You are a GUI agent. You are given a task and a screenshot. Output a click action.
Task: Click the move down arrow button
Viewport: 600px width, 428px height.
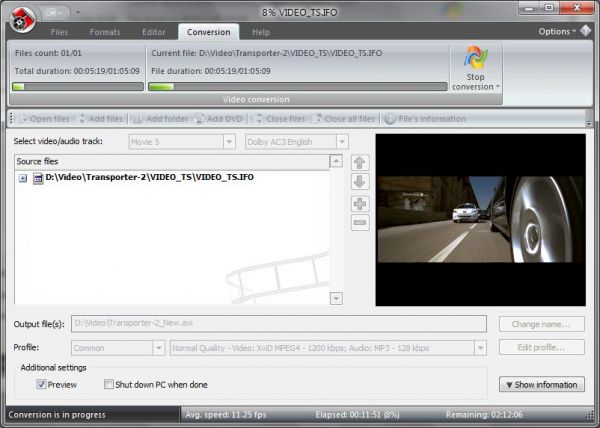(360, 182)
